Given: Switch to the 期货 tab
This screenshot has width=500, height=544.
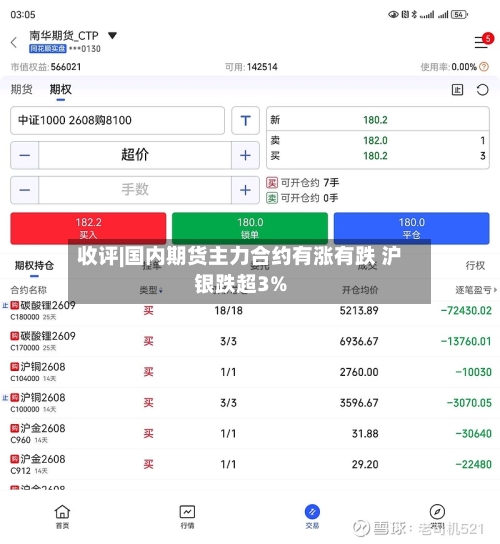Looking at the screenshot, I should 22,89.
